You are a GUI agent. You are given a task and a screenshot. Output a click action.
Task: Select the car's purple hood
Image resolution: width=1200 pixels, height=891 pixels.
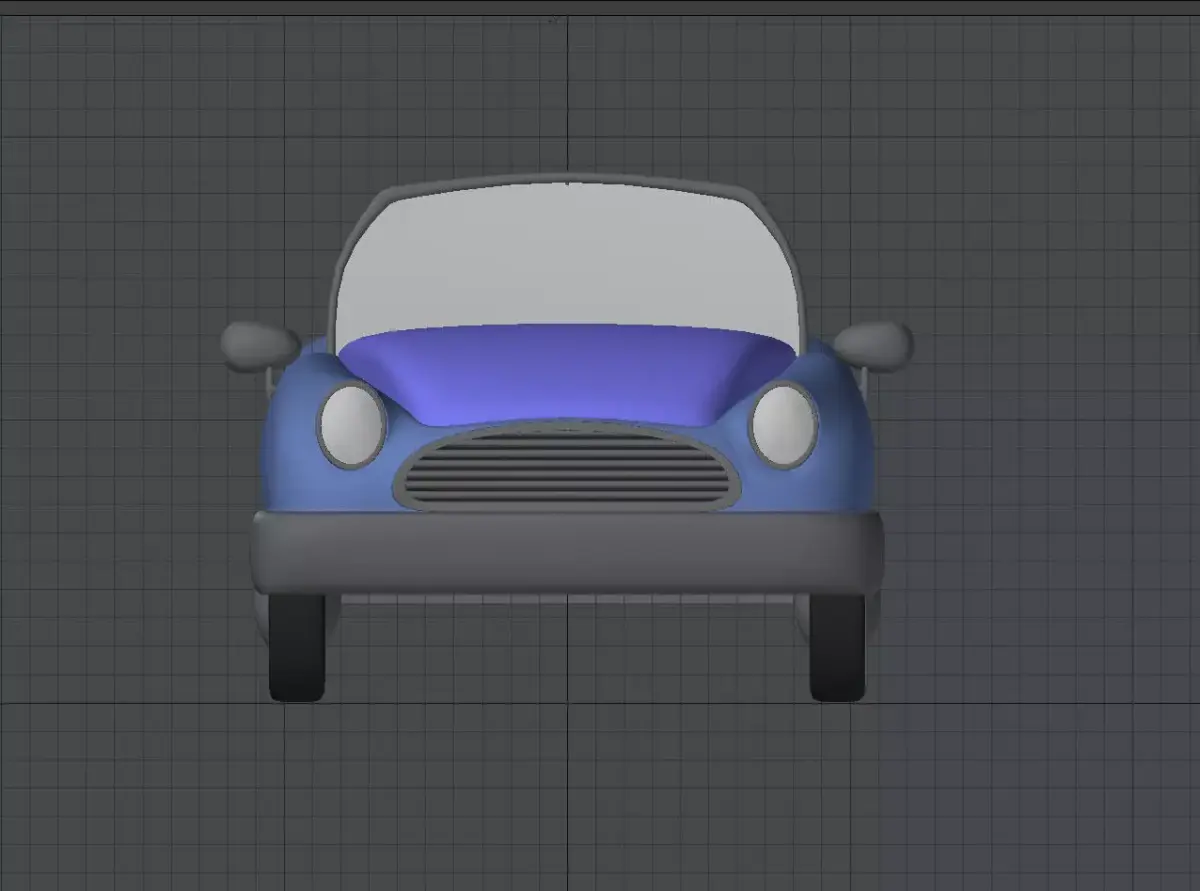pos(565,375)
